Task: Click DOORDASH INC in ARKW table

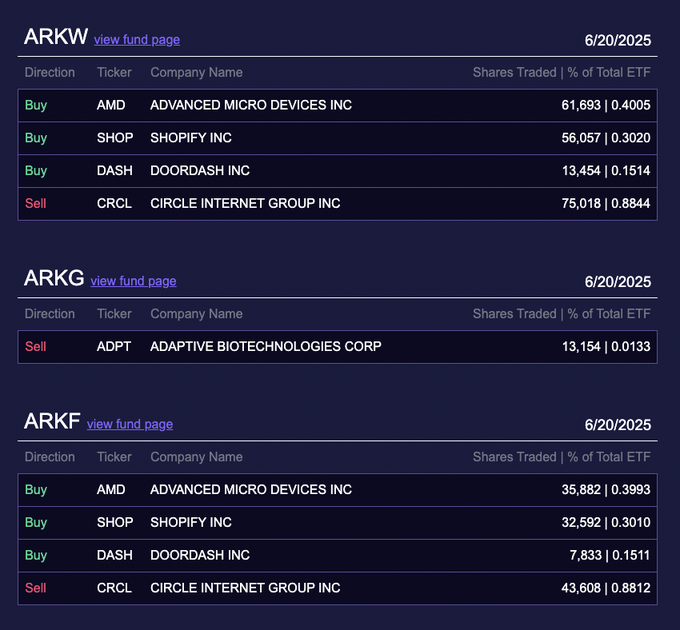Action: tap(200, 171)
